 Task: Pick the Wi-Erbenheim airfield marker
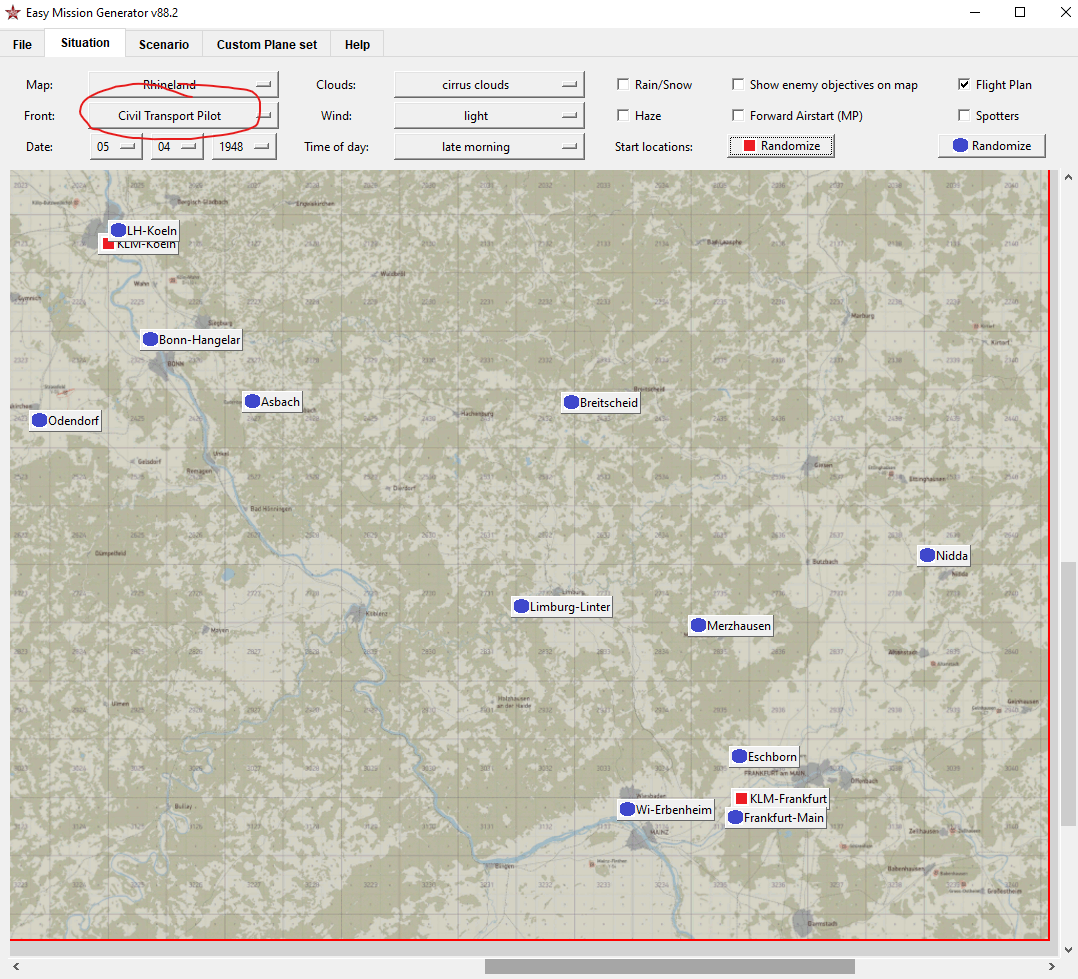pyautogui.click(x=666, y=810)
